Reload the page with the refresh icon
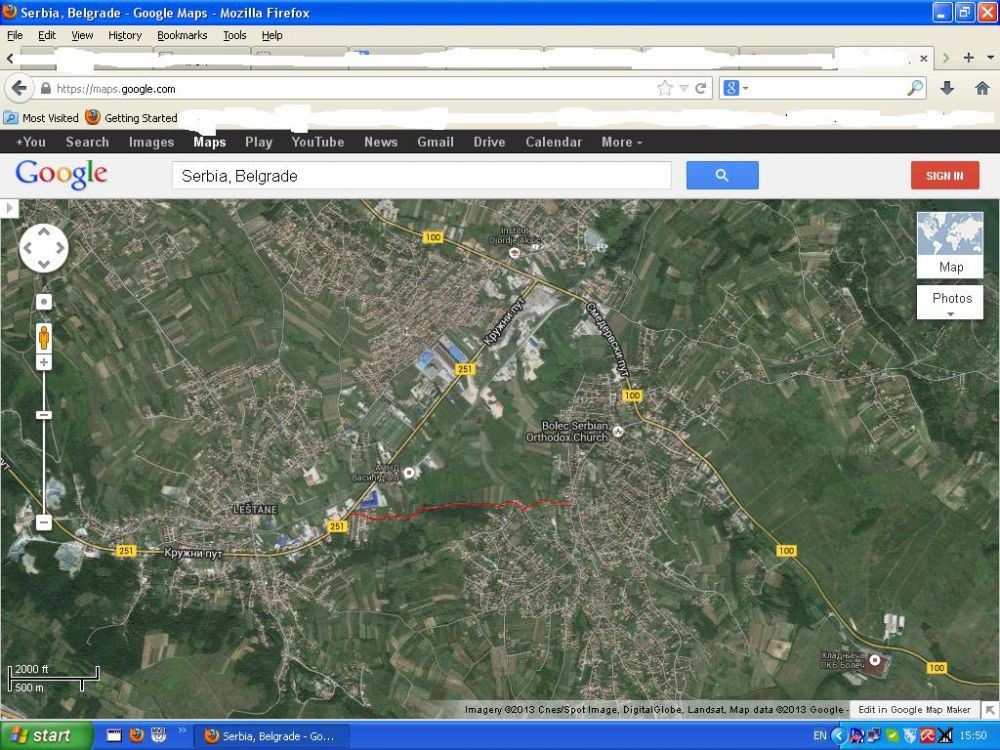 pos(700,89)
